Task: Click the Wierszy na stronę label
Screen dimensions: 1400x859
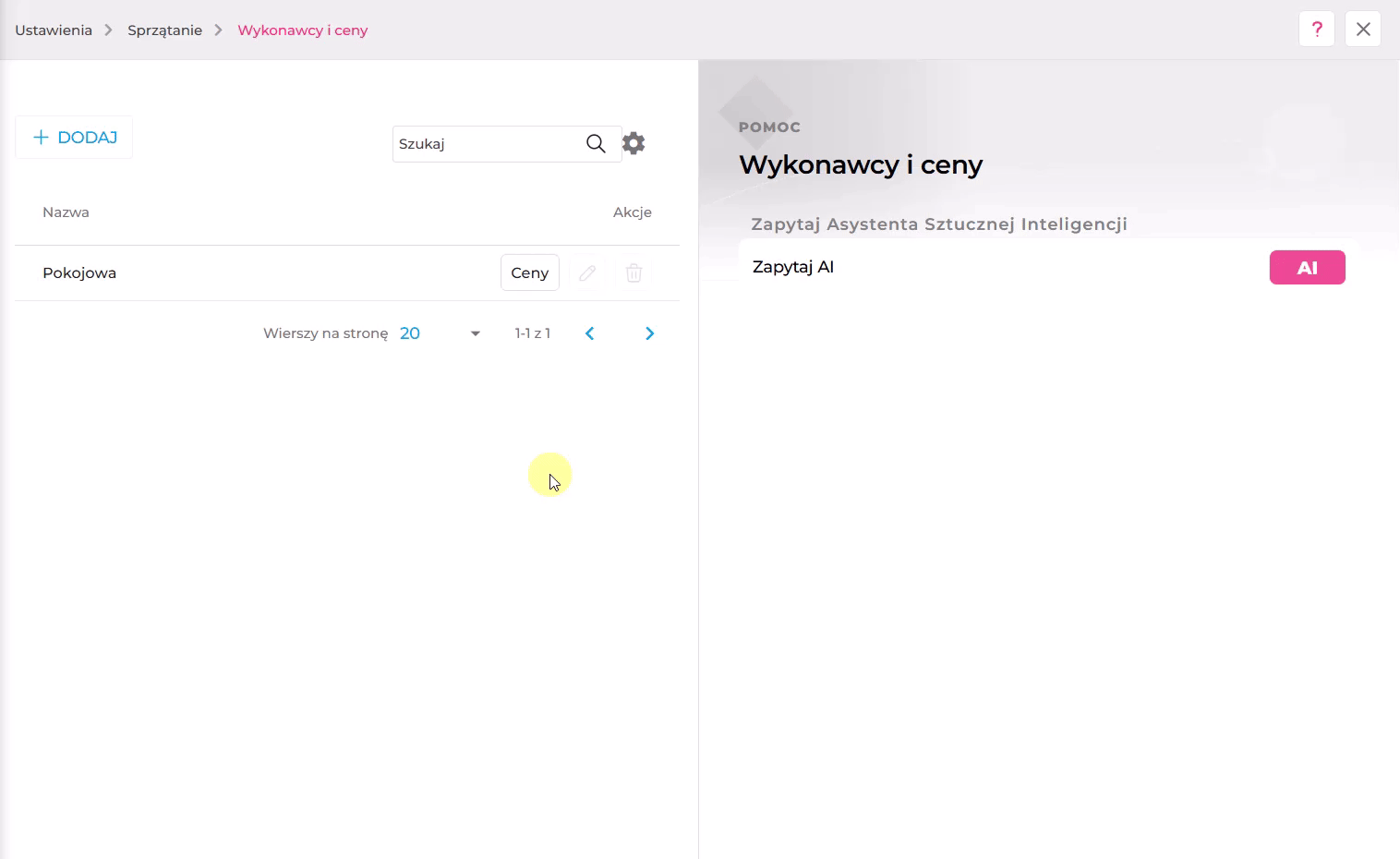Action: pyautogui.click(x=326, y=333)
